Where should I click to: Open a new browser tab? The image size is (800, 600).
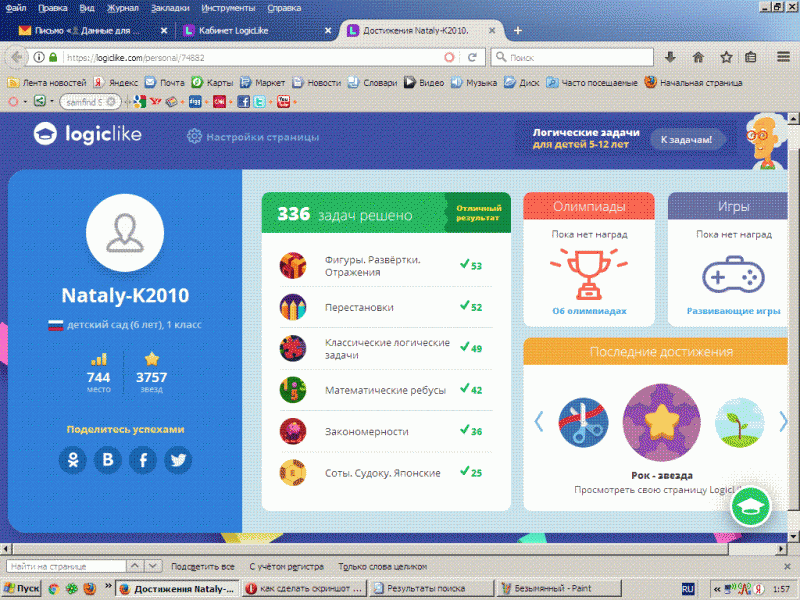pos(517,31)
